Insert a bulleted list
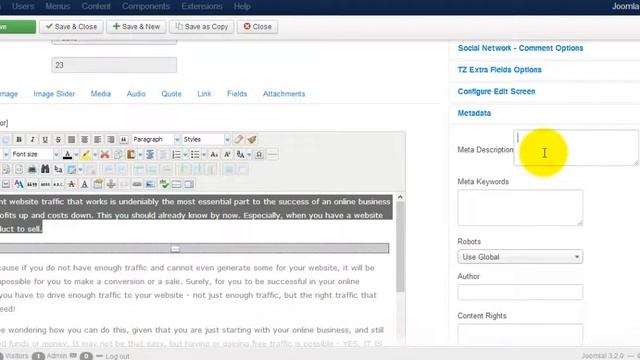 pos(195,154)
